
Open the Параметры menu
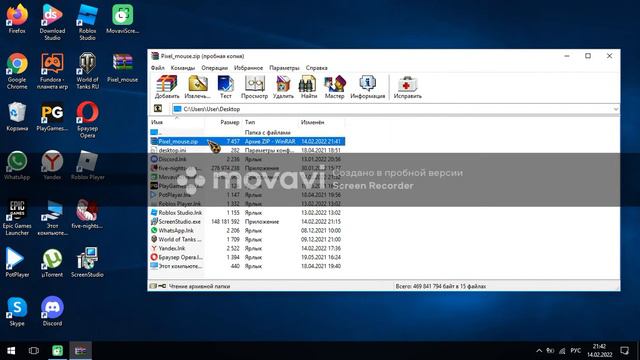pyautogui.click(x=284, y=68)
